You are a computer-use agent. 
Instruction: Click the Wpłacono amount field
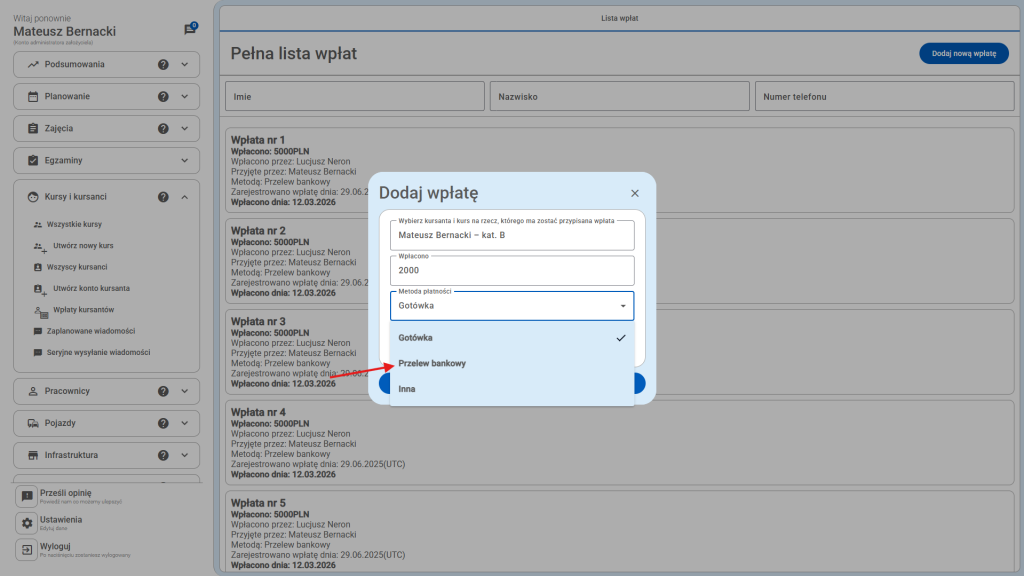click(x=512, y=270)
